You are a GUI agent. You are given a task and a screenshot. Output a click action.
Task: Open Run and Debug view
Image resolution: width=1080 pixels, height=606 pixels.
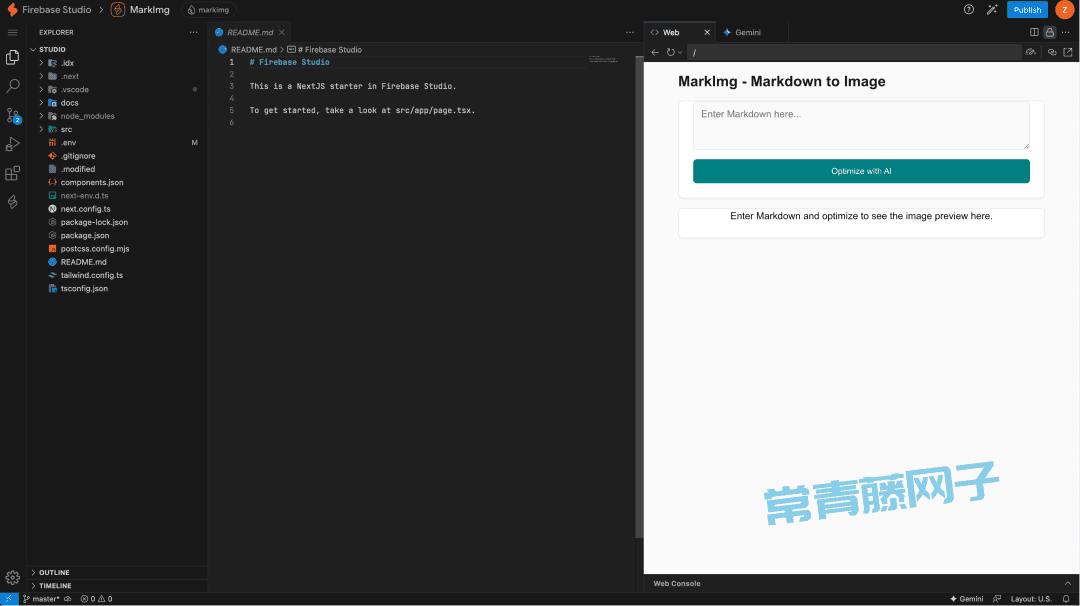click(x=12, y=144)
